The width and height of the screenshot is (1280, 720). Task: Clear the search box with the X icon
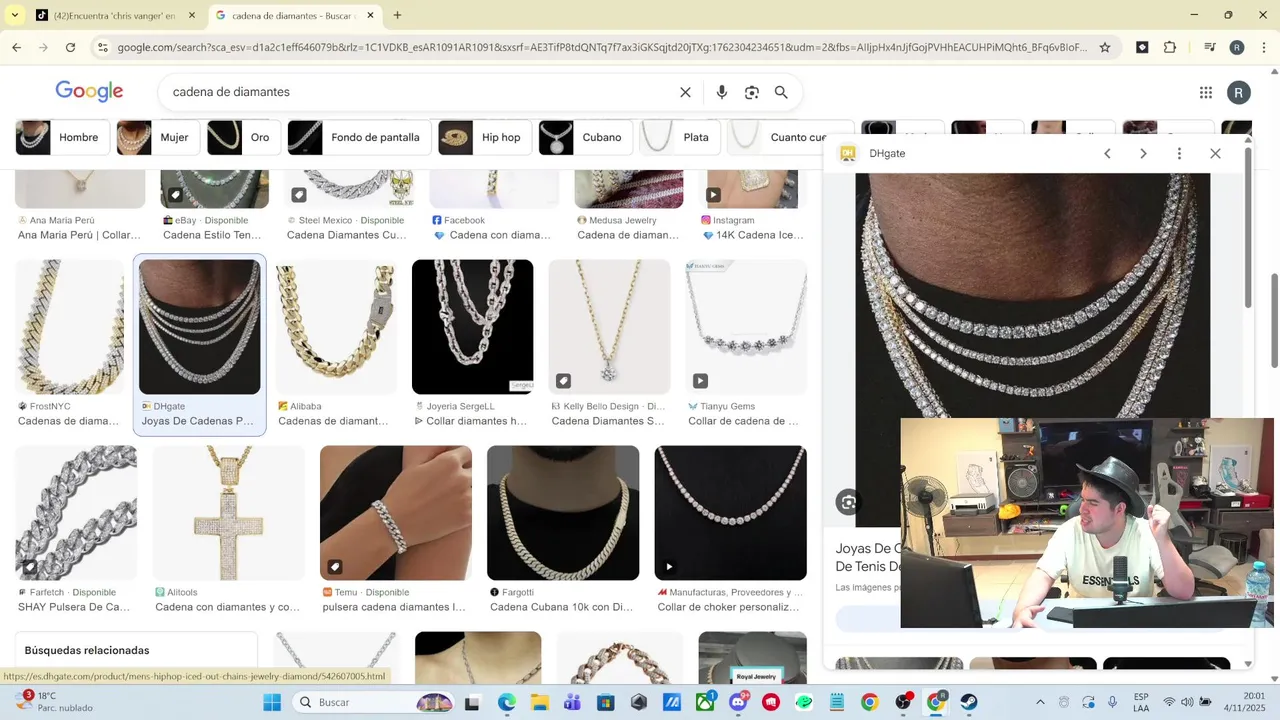click(685, 92)
